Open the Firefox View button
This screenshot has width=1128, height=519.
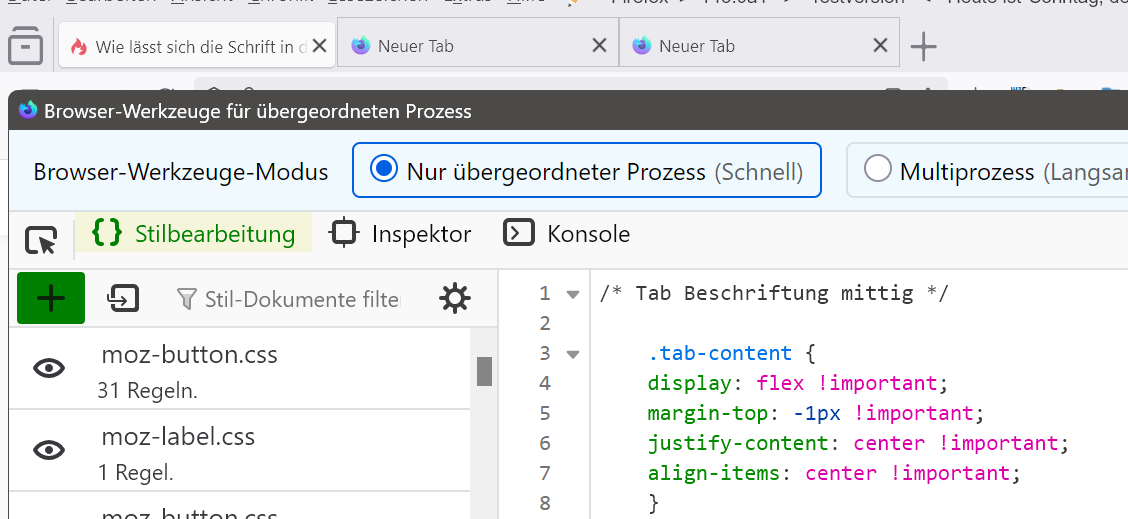coord(25,46)
